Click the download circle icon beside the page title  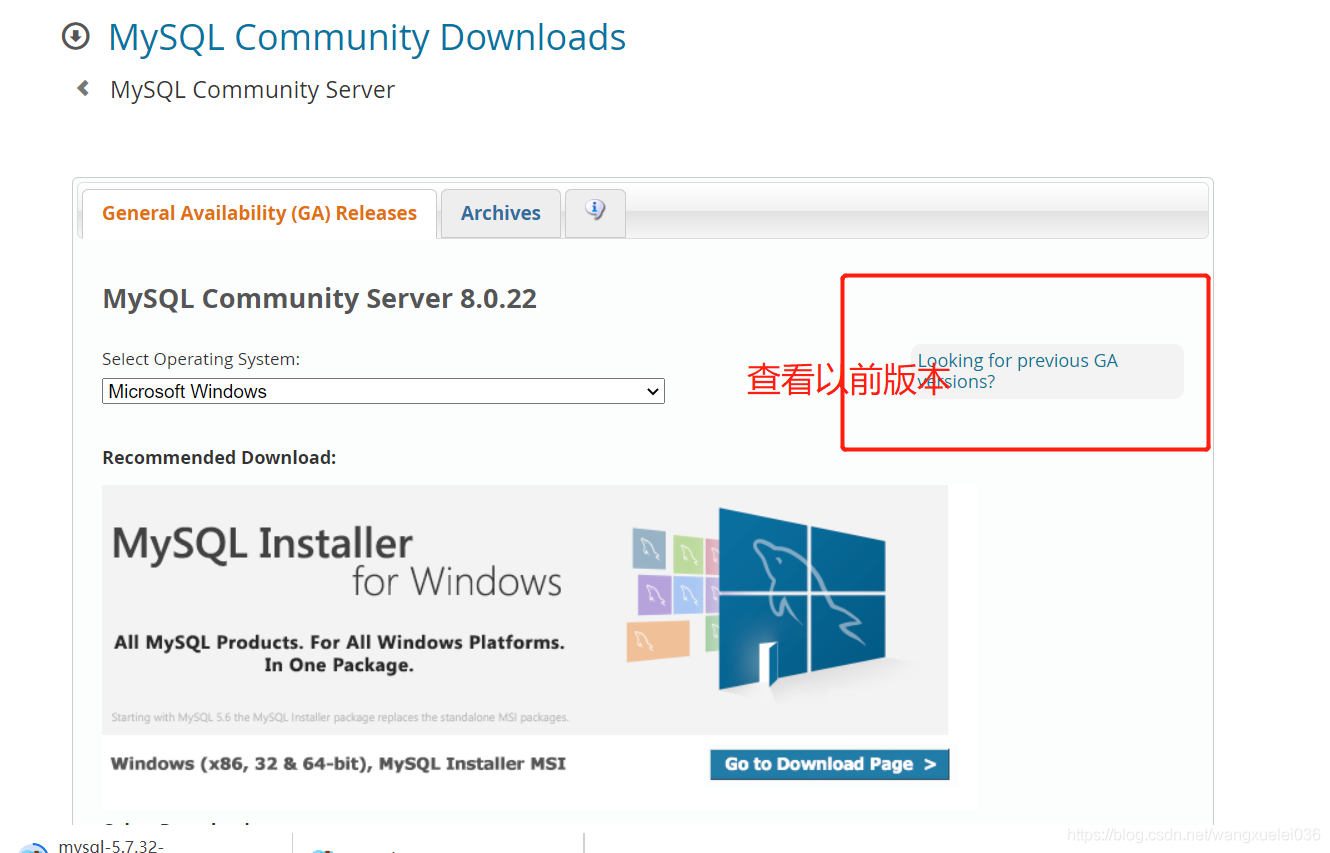tap(75, 37)
